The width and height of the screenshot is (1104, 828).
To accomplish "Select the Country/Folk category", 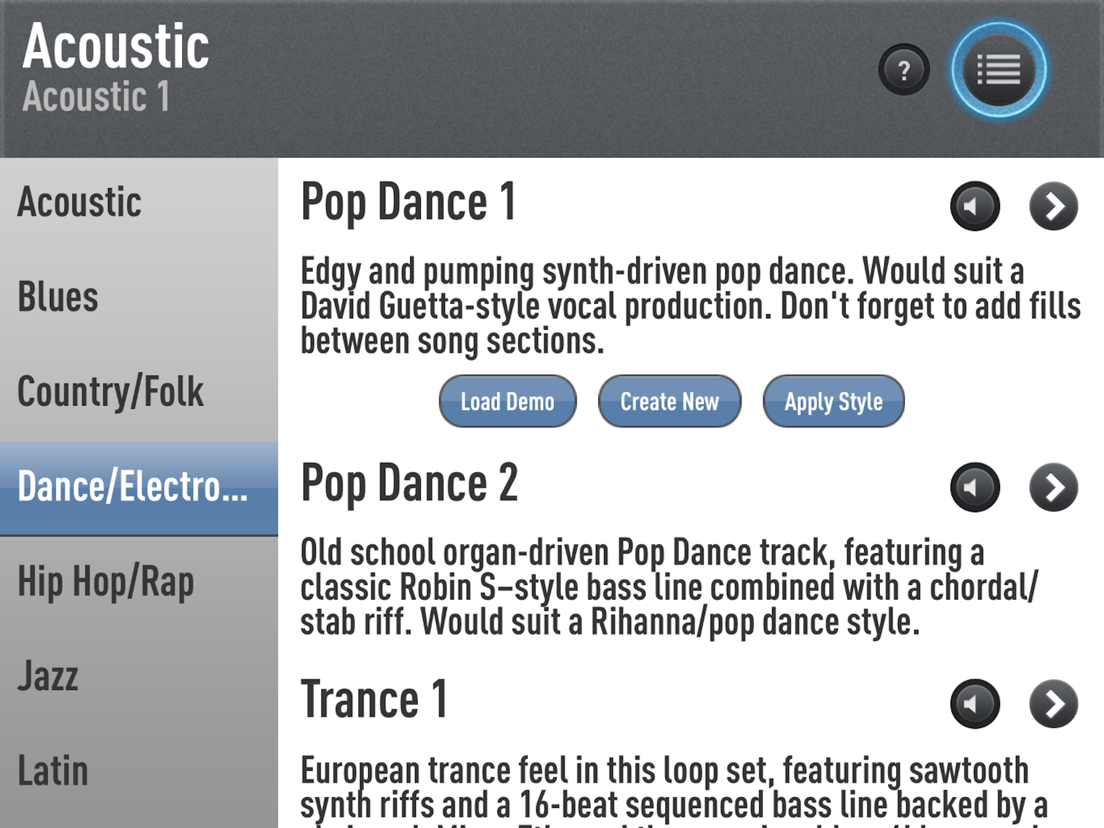I will tap(139, 392).
